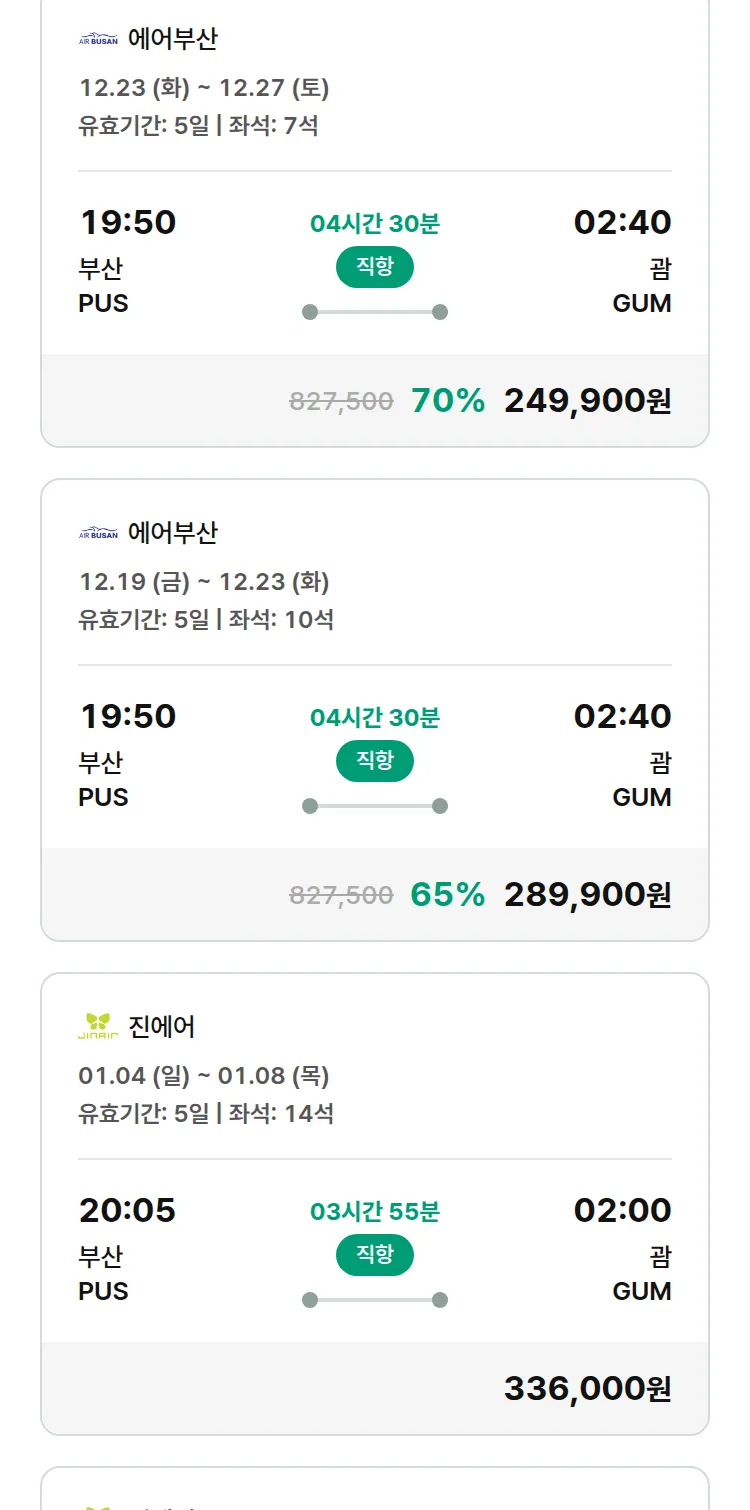Click the 진에어 airline name
The image size is (750, 1510).
[162, 1026]
